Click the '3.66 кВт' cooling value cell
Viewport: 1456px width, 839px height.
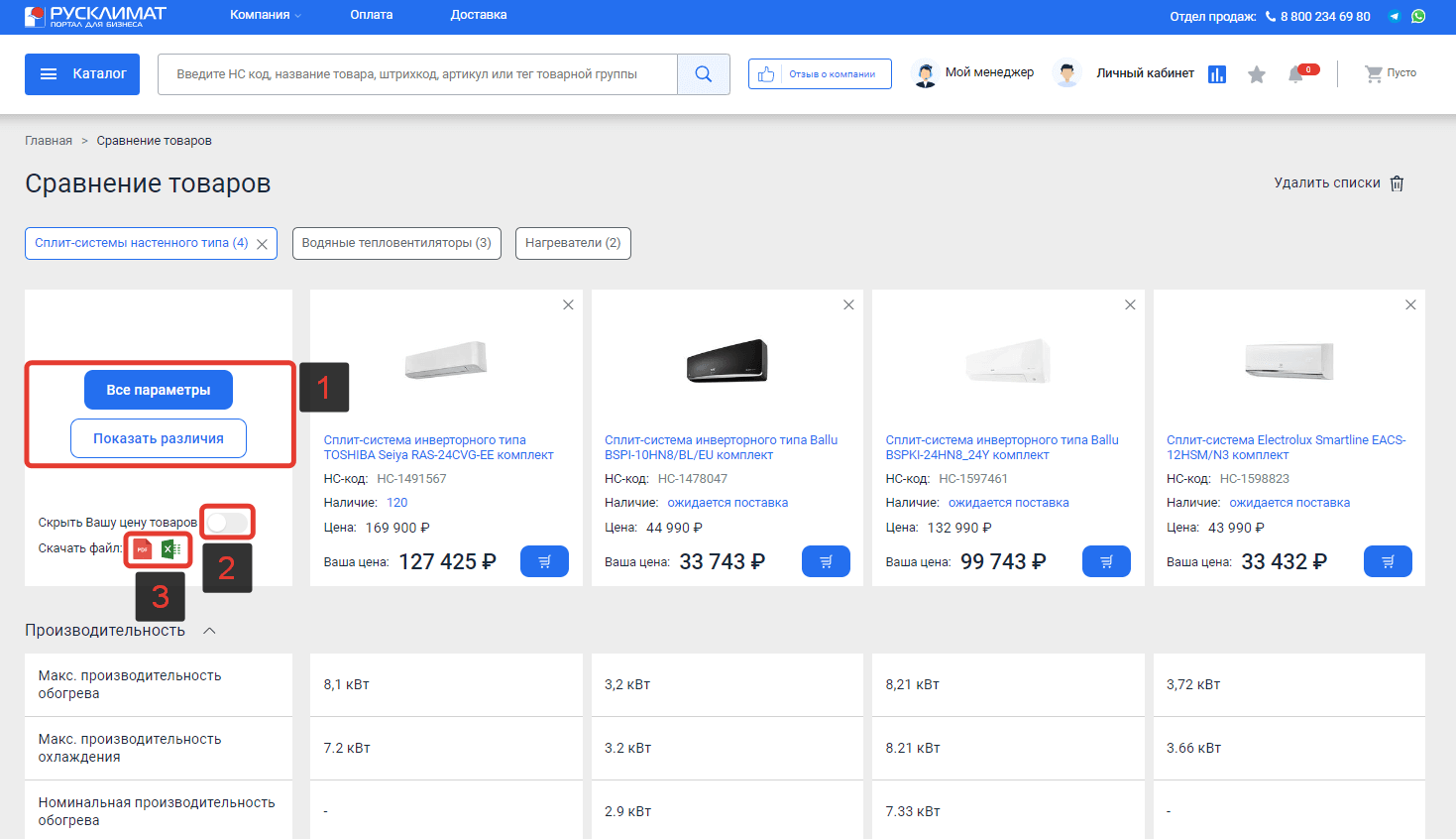(1289, 748)
